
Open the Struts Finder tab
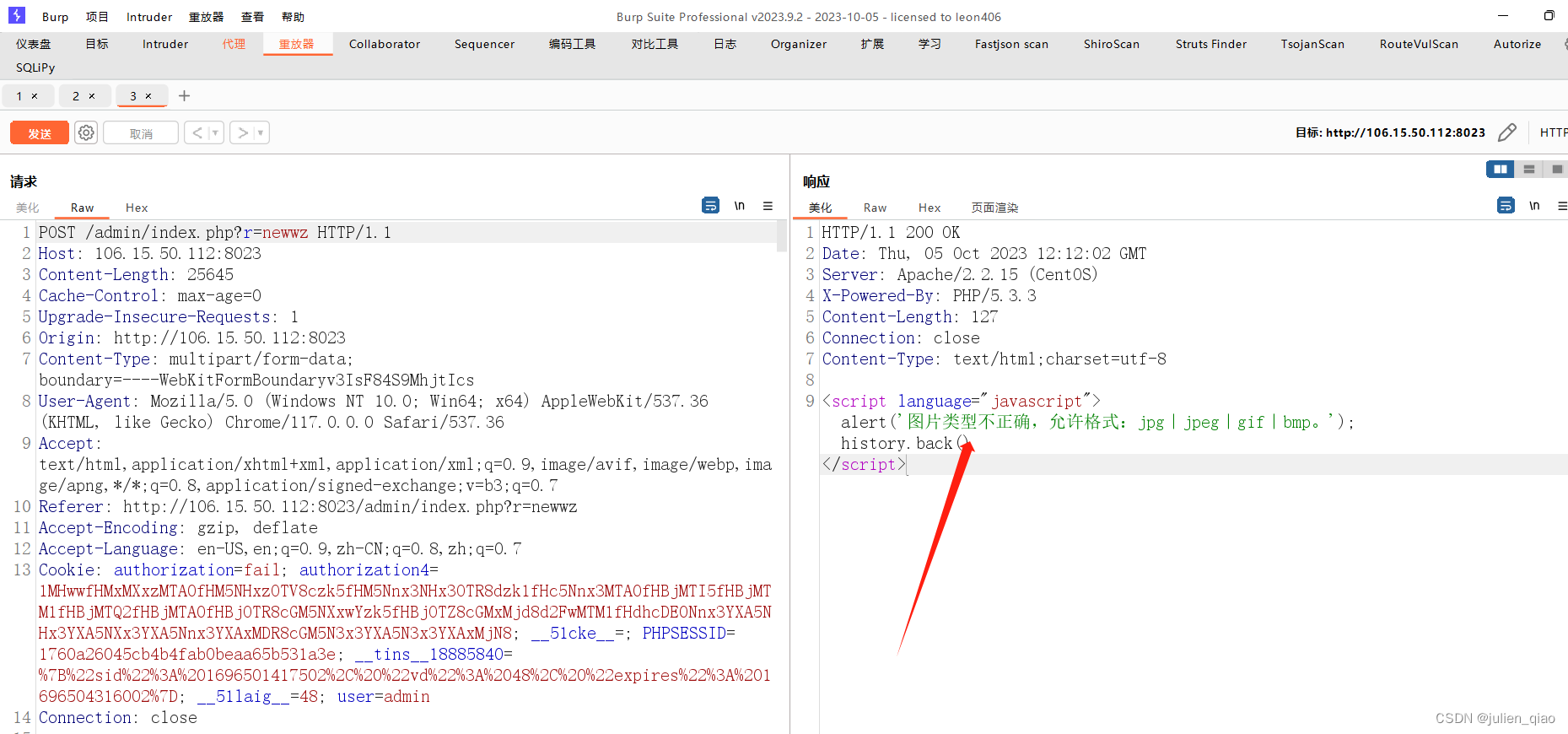[x=1211, y=44]
